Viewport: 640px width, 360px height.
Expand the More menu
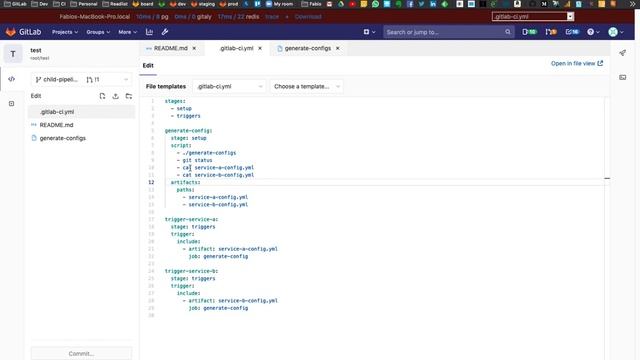coord(127,32)
